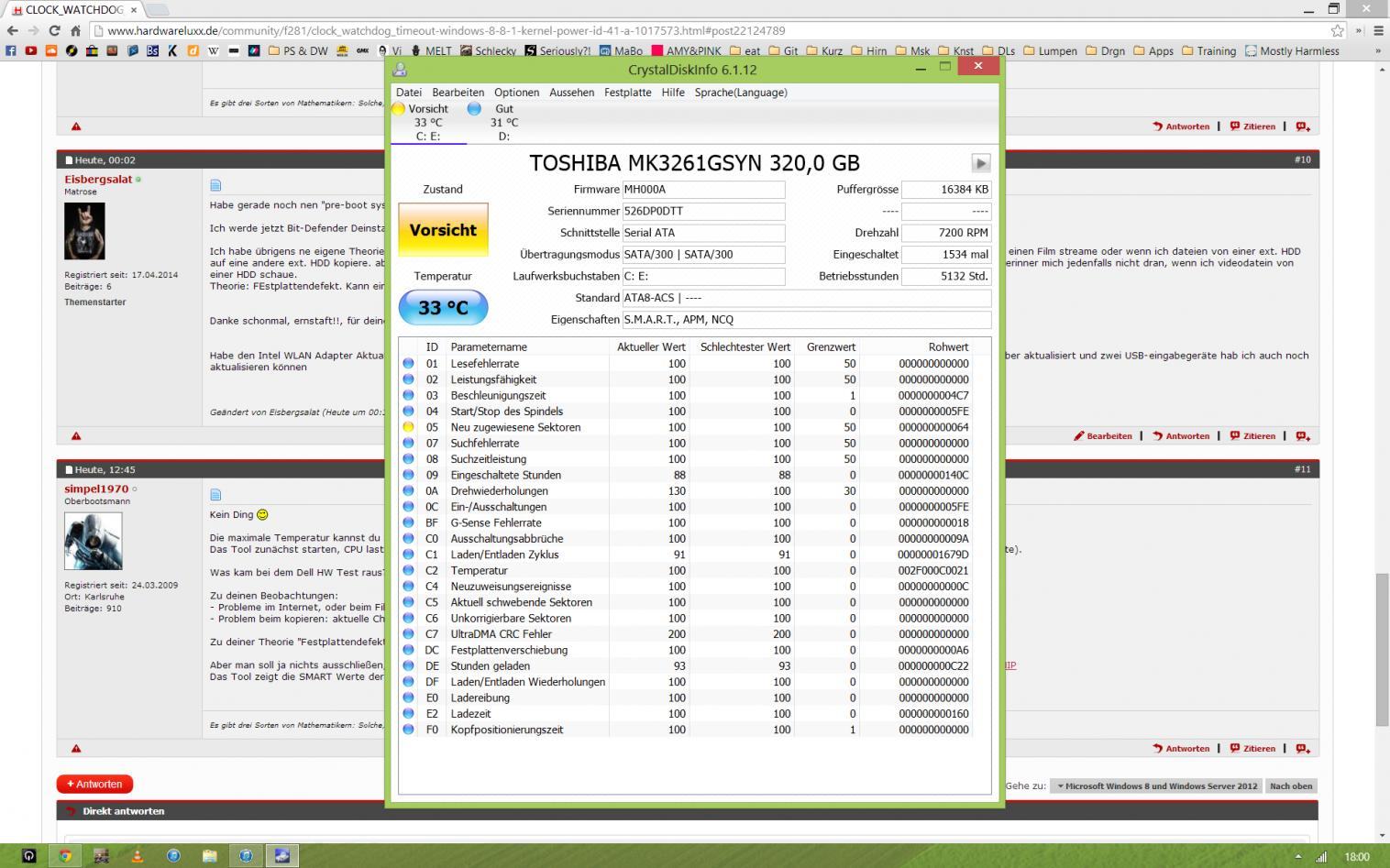Click status dot of Kopfpositionierungszeit row
This screenshot has height=868, width=1390.
pos(408,730)
